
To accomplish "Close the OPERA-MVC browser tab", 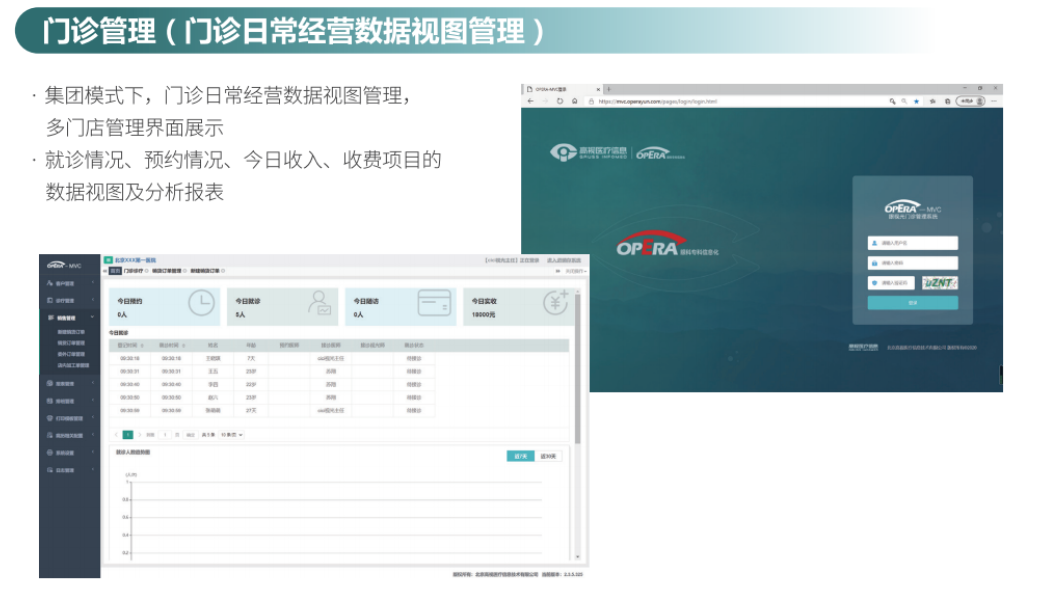I will pyautogui.click(x=598, y=89).
